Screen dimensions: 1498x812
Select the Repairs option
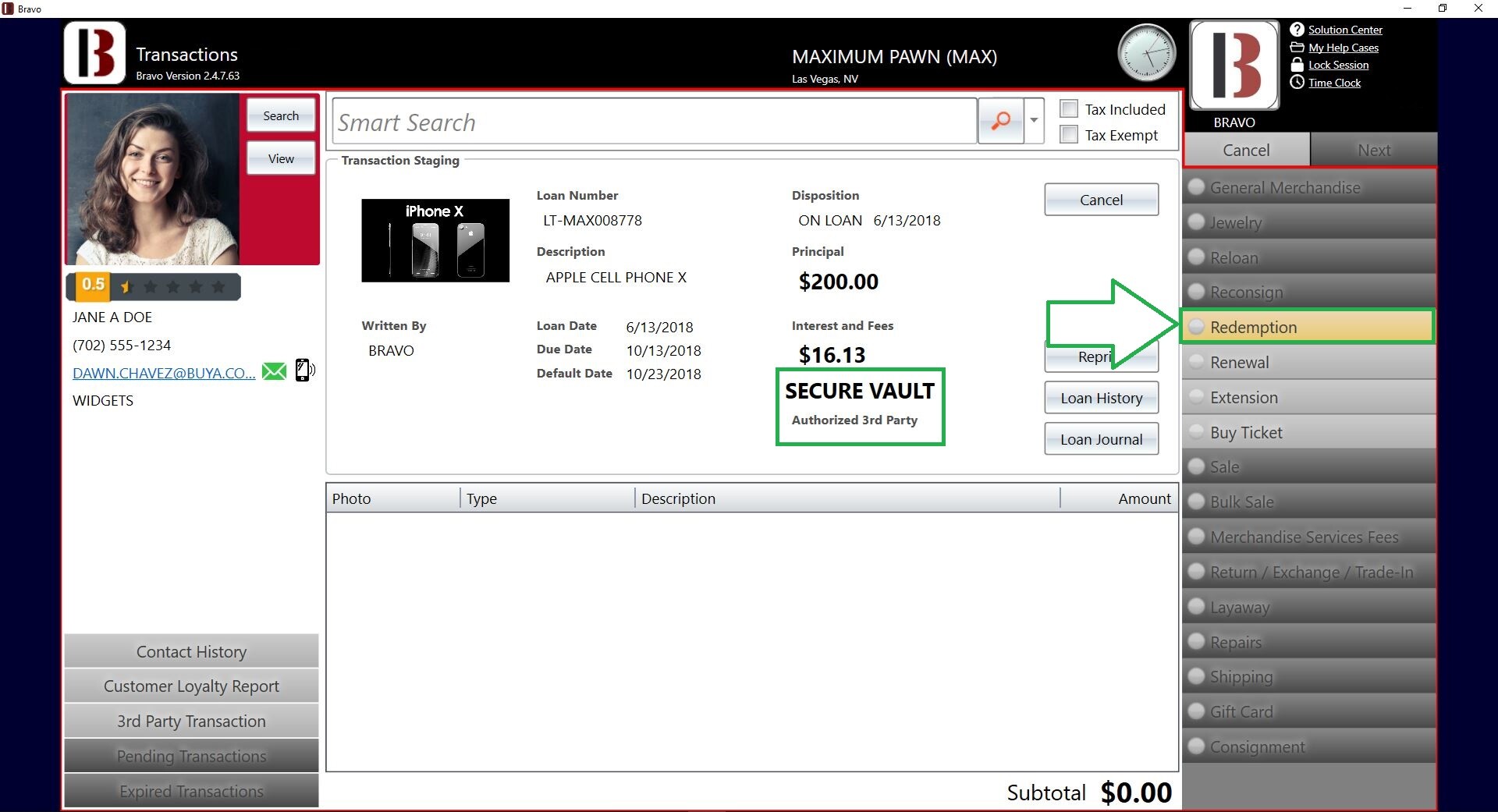[x=1309, y=642]
